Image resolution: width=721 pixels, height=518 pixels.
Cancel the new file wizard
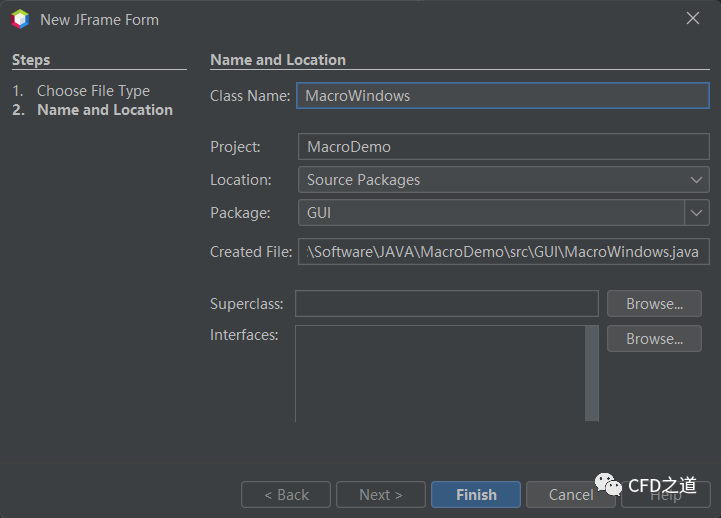pos(570,494)
